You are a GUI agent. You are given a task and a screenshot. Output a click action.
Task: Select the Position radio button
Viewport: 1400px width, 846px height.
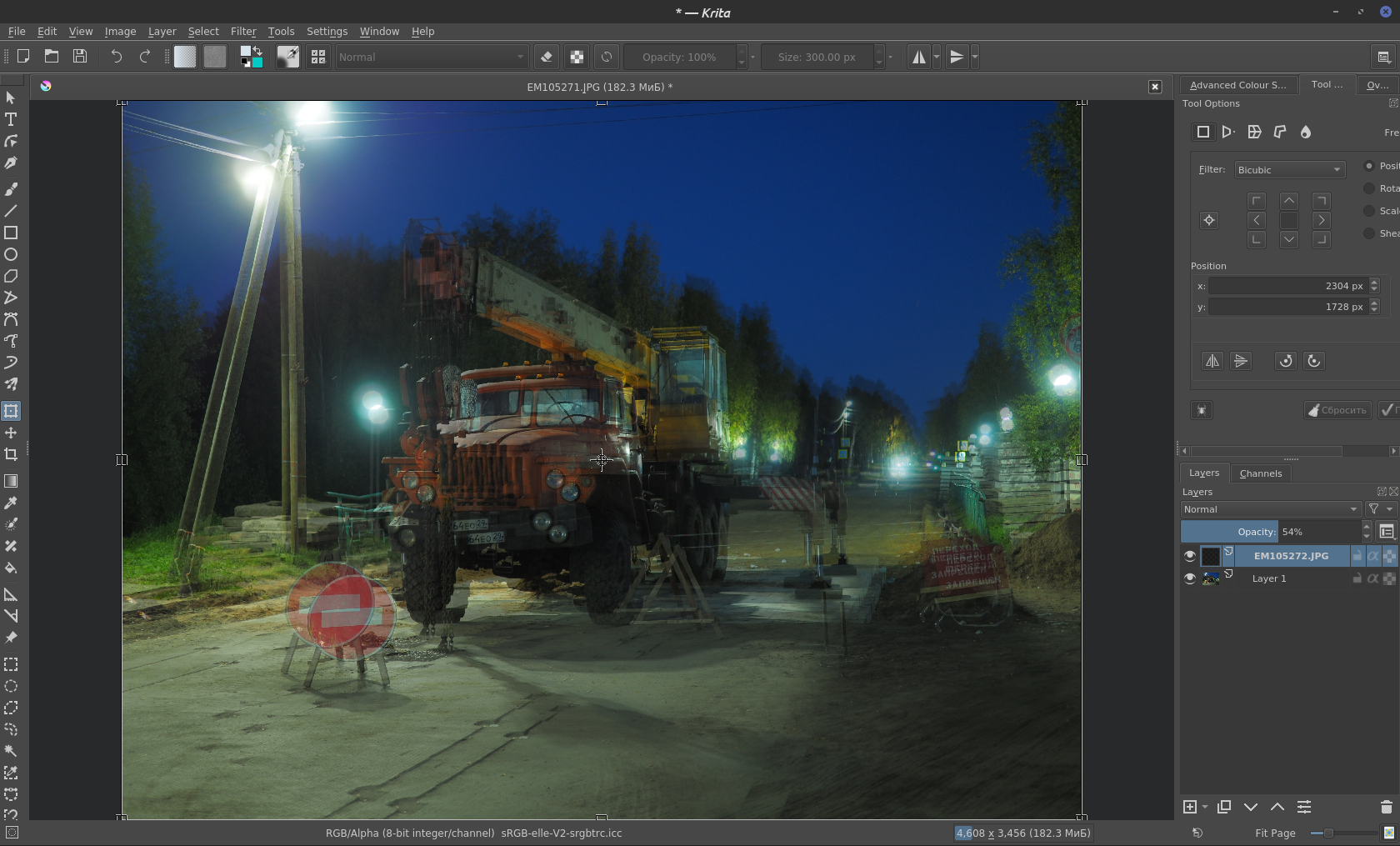1369,166
